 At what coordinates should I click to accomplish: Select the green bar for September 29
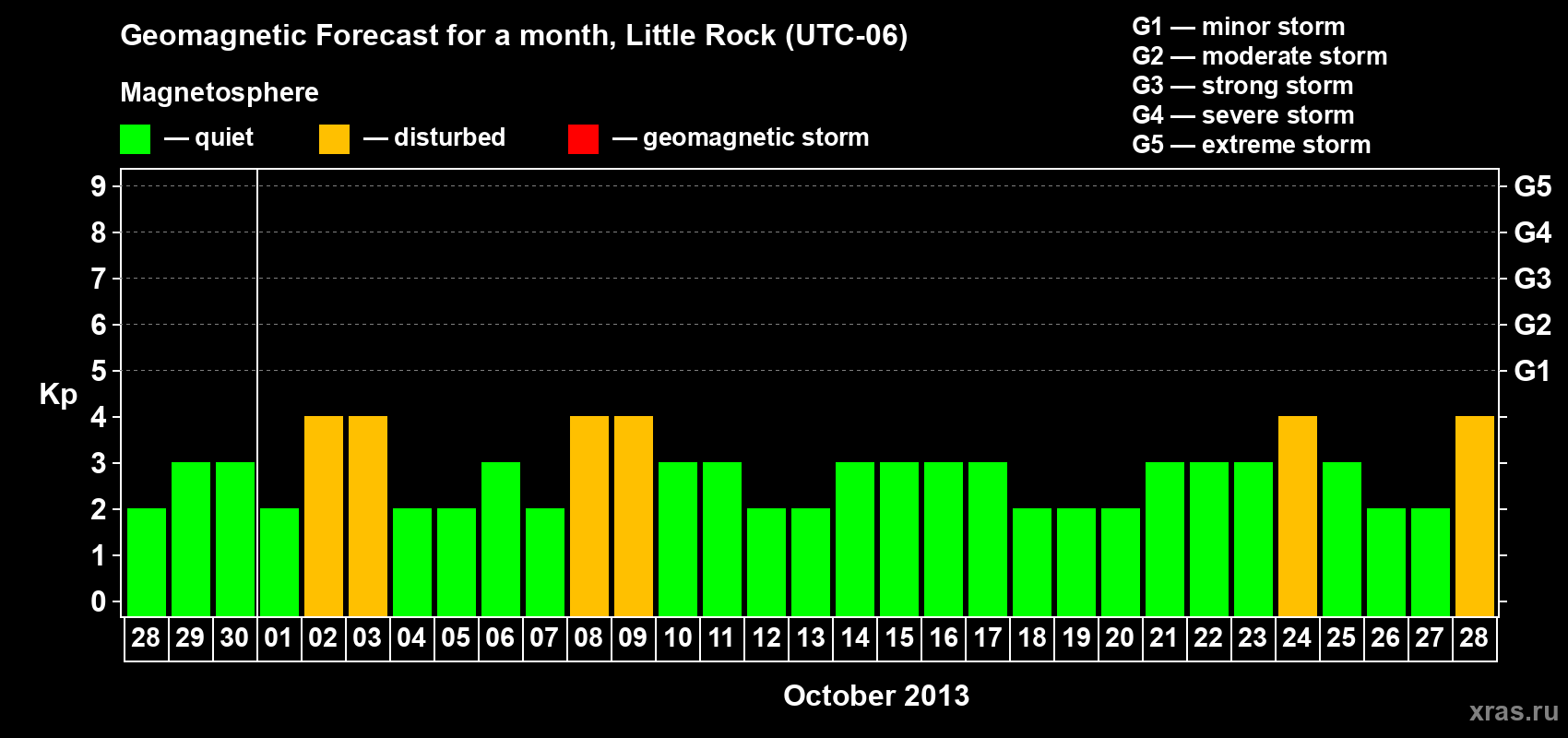click(x=191, y=540)
